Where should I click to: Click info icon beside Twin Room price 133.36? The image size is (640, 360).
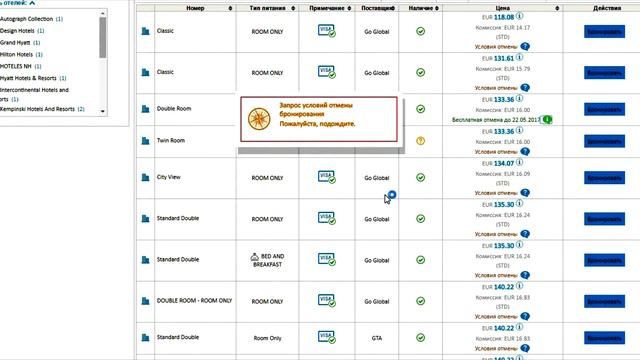(519, 131)
